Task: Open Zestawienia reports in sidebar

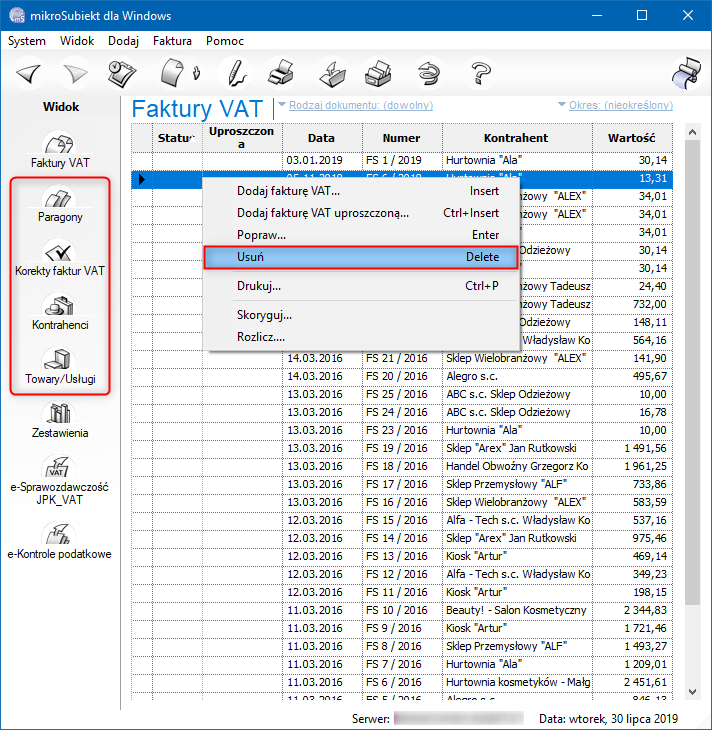Action: coord(60,420)
